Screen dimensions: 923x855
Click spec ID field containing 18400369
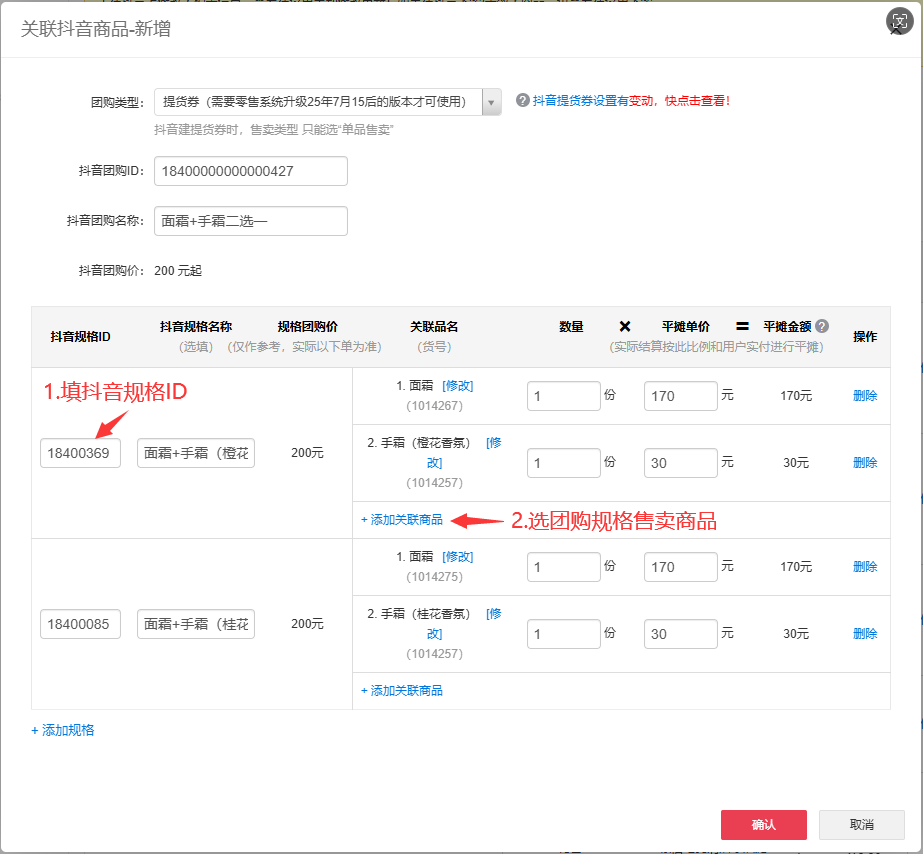click(80, 453)
